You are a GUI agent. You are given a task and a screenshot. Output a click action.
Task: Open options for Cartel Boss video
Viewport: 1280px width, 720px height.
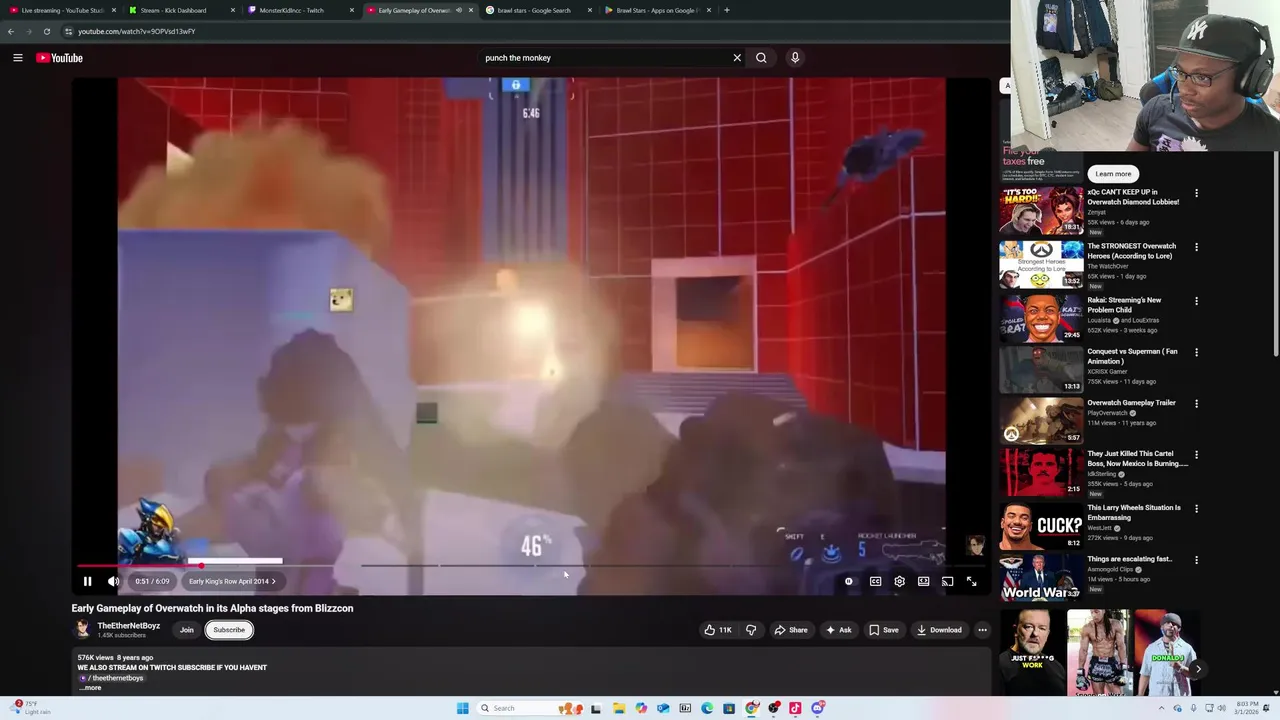[1196, 455]
